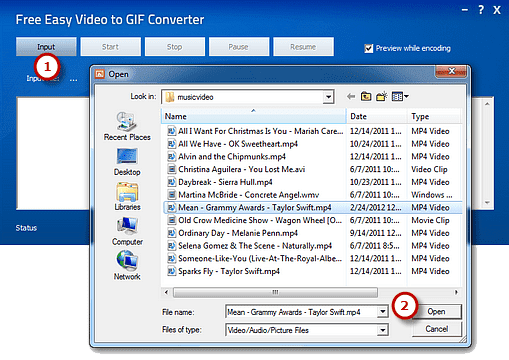509x360 pixels.
Task: Open Computer in places sidebar
Action: point(127,231)
